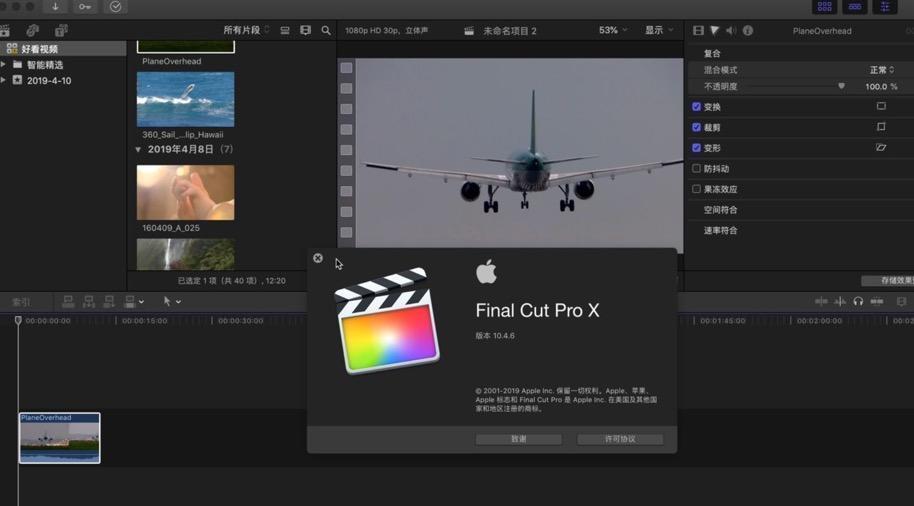Close the About Final Cut Pro dialog
This screenshot has height=506, width=914.
318,258
